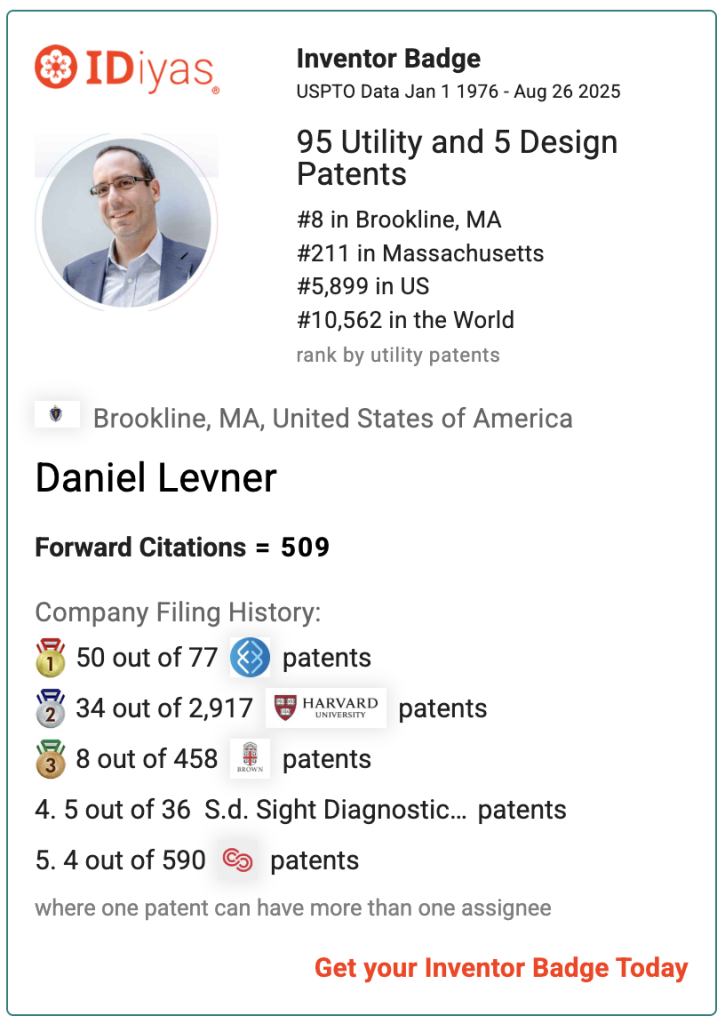Click the IDiyas logo

pos(127,68)
